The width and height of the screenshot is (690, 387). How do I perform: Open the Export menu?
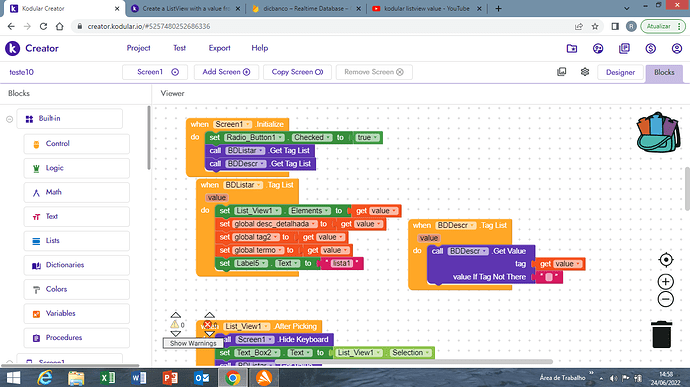click(x=219, y=48)
